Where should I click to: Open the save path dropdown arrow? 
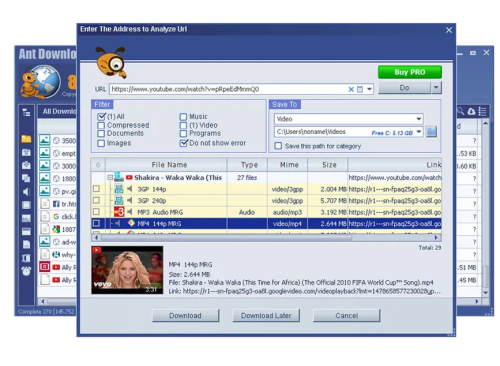(419, 132)
